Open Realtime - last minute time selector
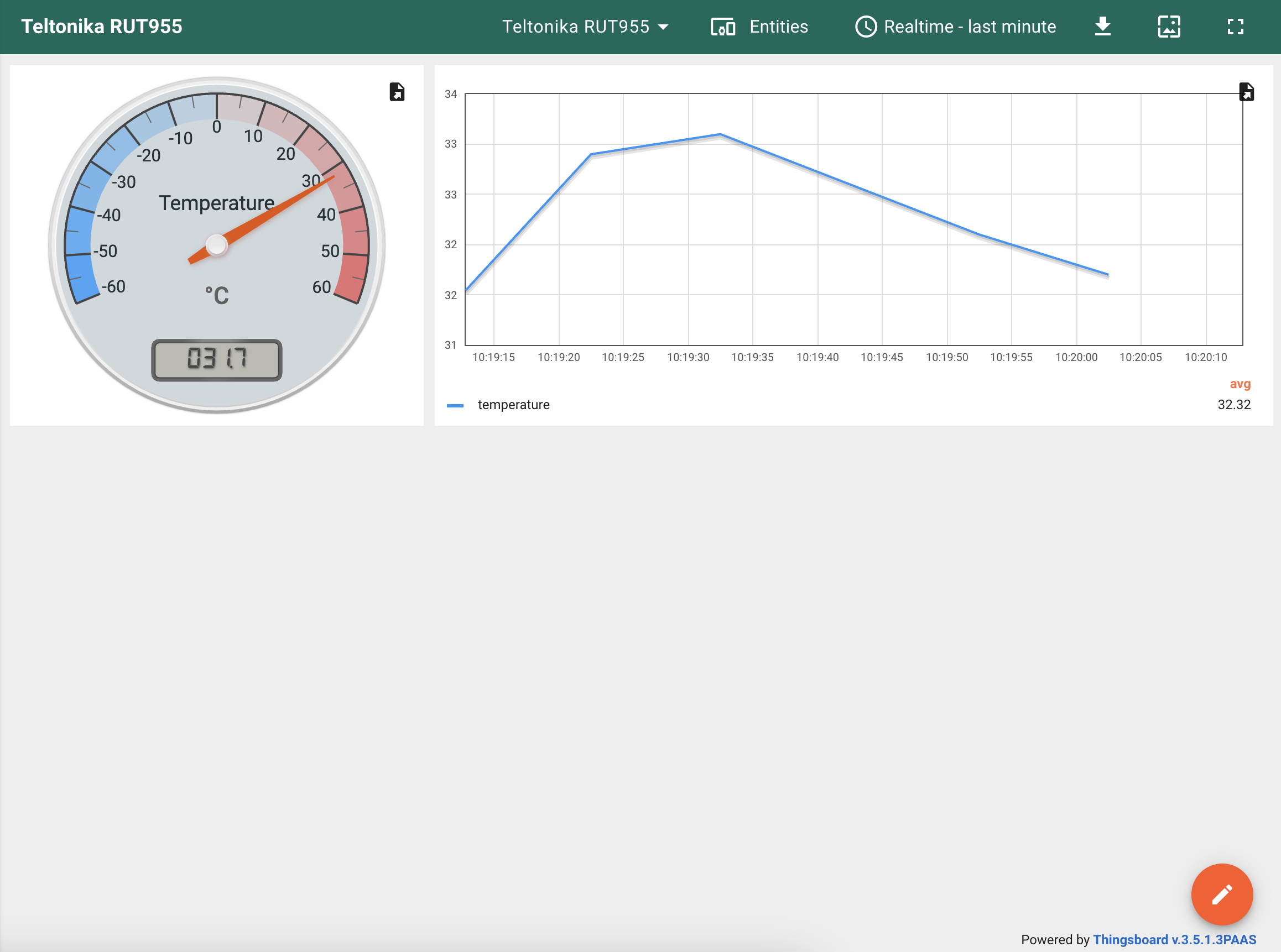 [970, 27]
